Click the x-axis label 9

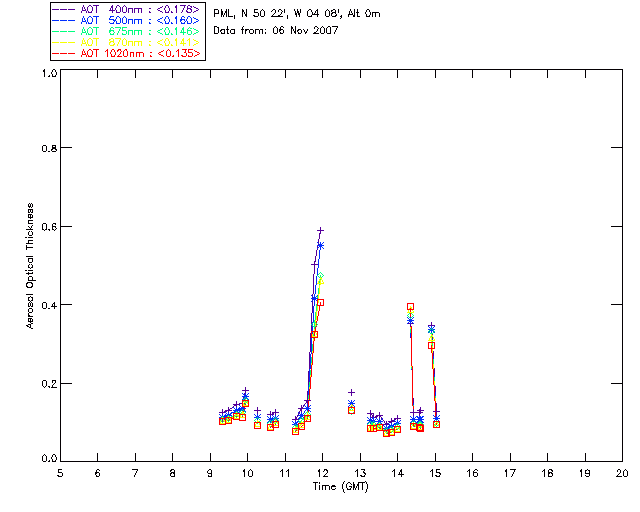pos(210,473)
